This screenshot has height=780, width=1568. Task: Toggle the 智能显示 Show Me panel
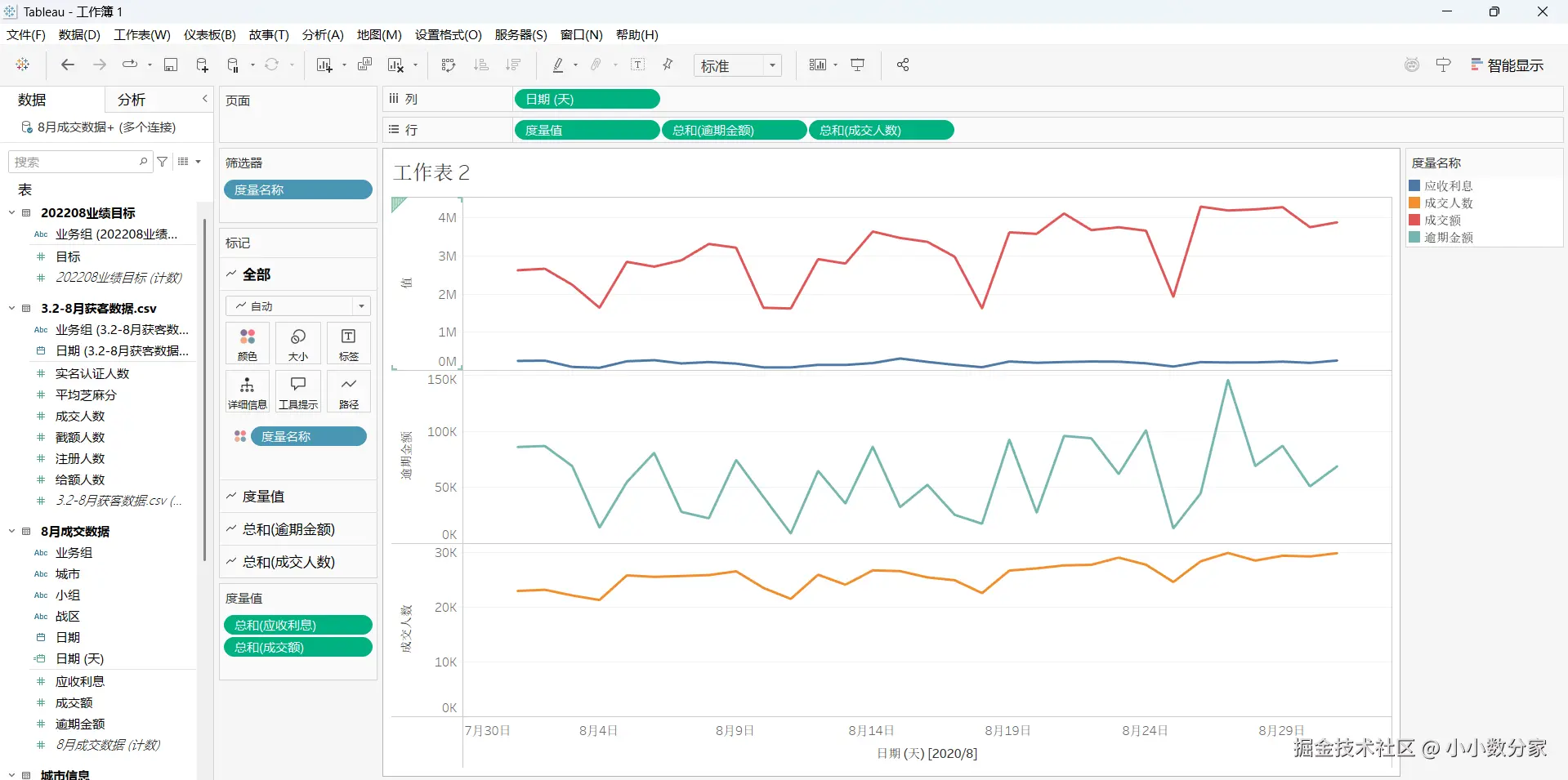point(1508,65)
